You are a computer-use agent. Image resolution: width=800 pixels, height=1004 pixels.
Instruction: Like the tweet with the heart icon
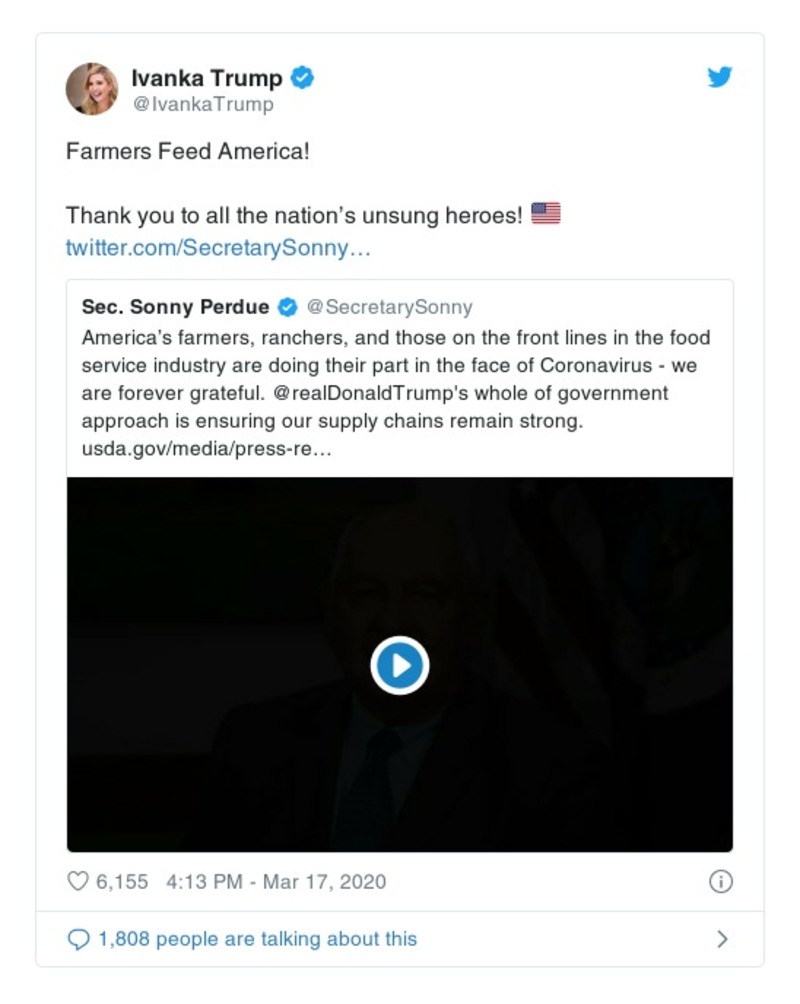tap(77, 882)
